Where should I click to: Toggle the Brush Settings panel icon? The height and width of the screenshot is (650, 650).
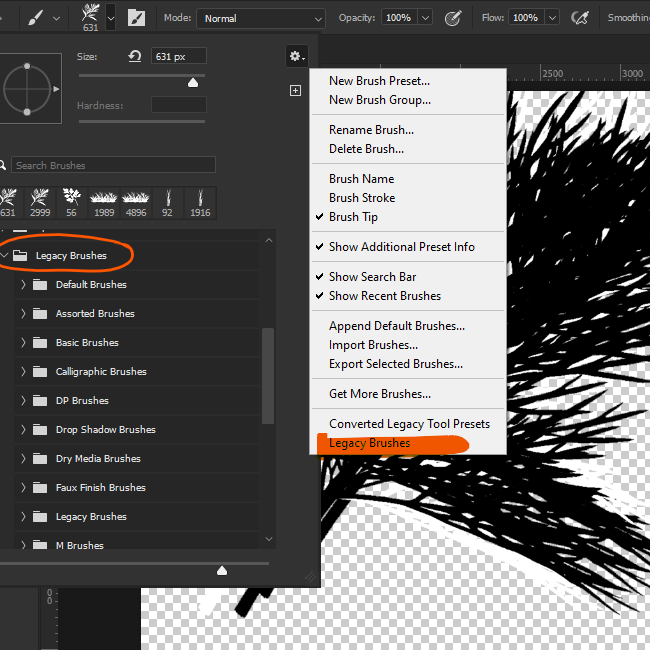point(136,18)
